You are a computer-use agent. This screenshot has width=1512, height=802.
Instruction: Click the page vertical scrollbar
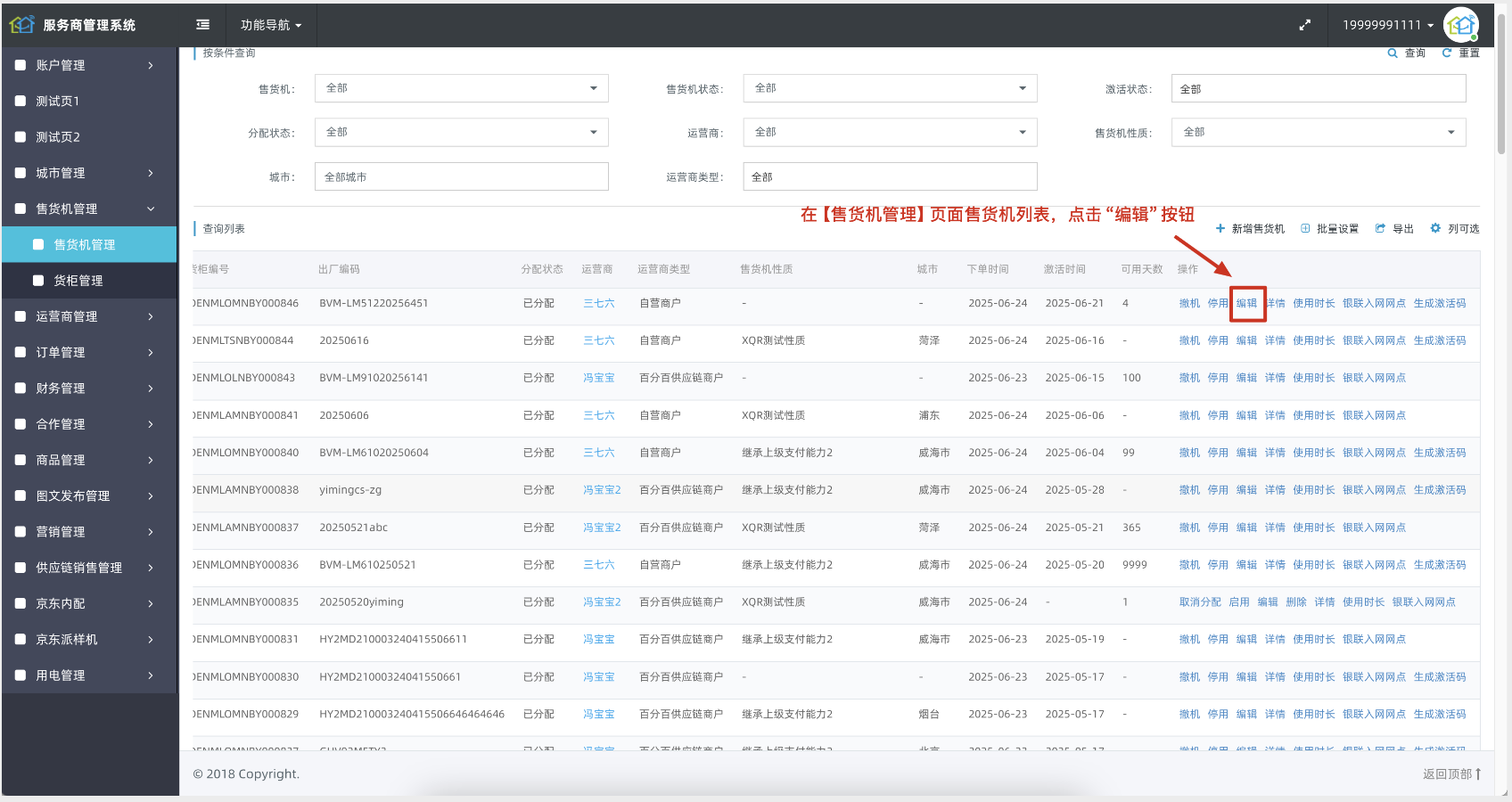click(x=1502, y=85)
